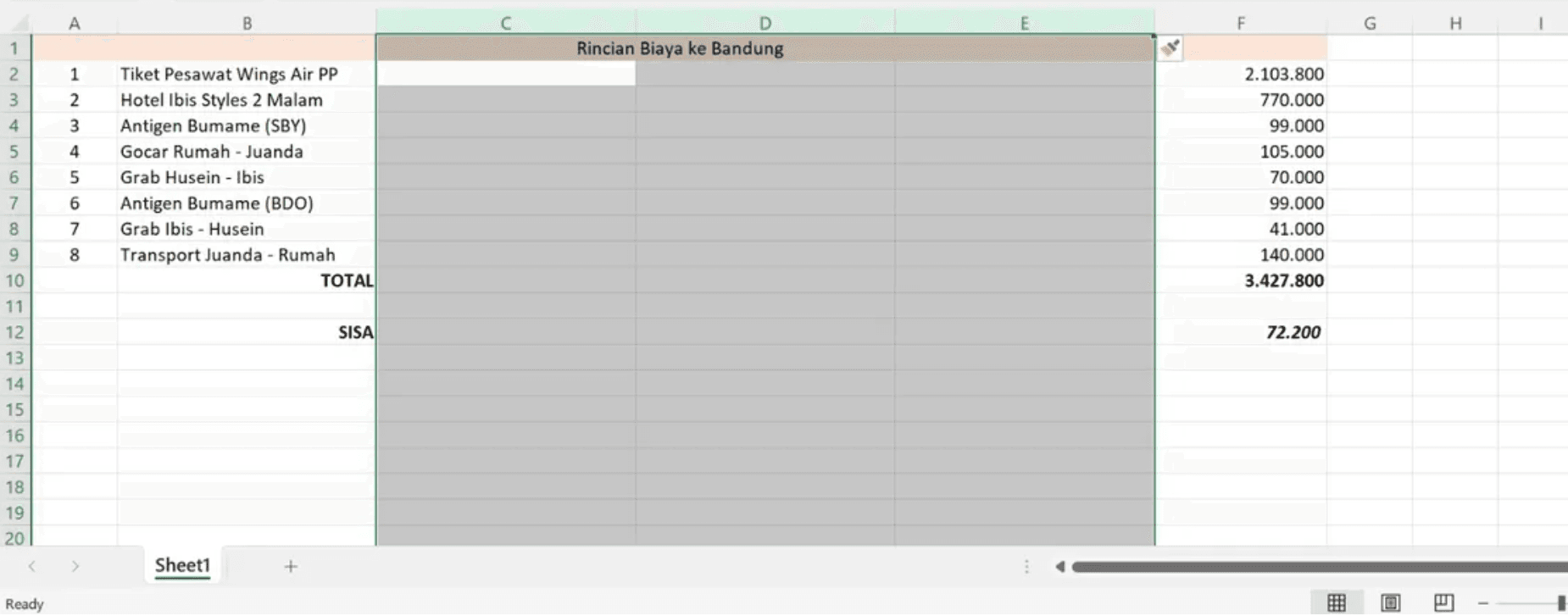Select column E header

point(1025,23)
